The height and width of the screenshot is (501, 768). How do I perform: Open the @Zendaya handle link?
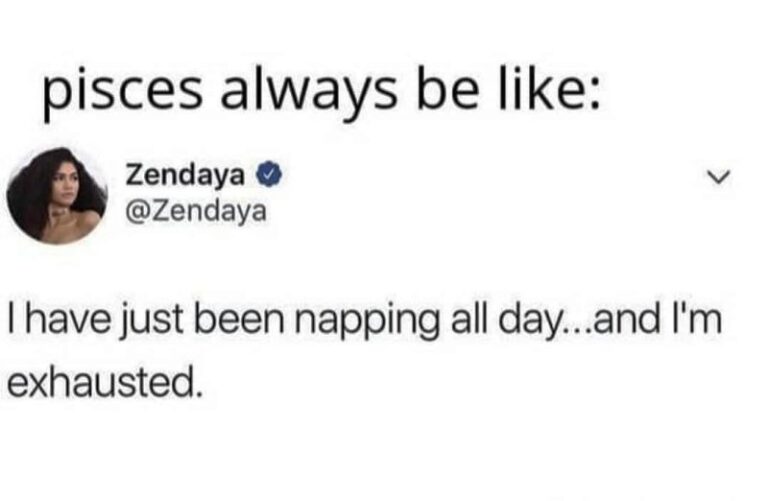click(196, 211)
